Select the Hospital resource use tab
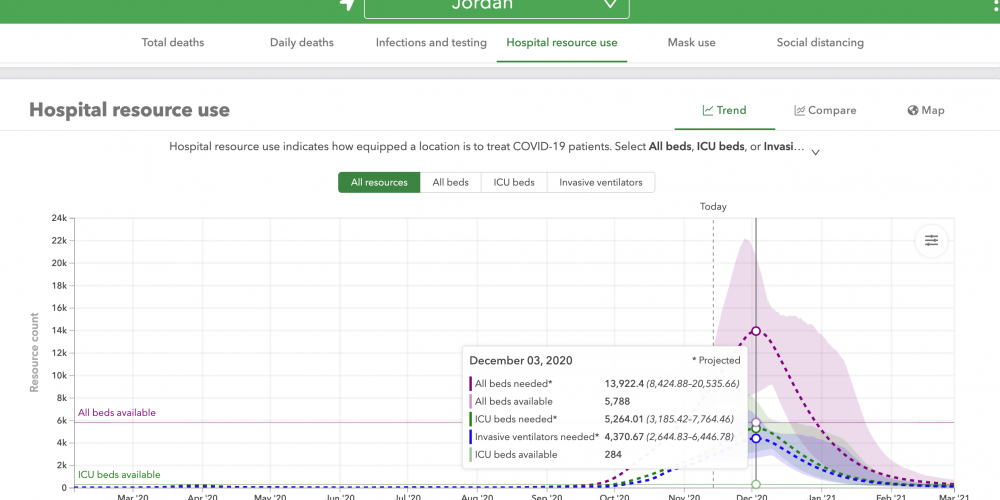The width and height of the screenshot is (1000, 500). 562,43
